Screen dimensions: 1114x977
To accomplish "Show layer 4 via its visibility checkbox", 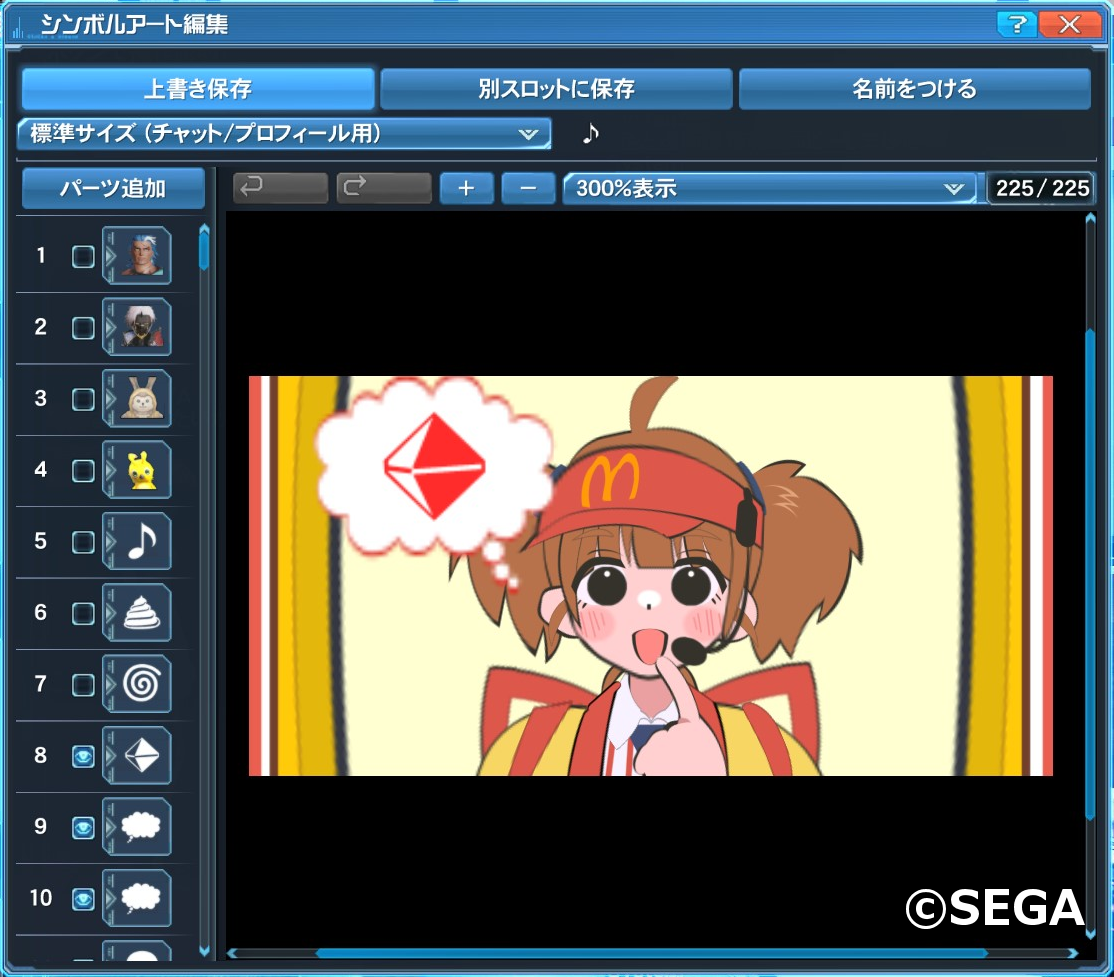I will click(x=83, y=470).
